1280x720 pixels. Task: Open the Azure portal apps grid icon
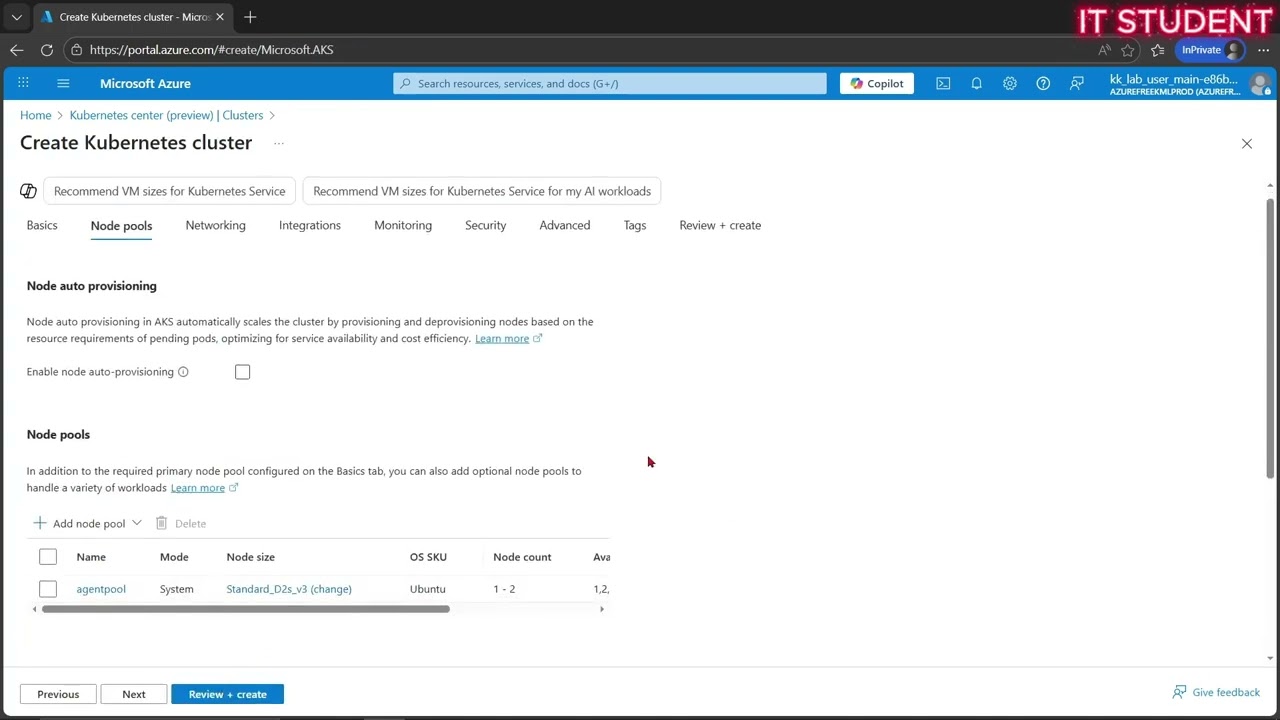23,83
